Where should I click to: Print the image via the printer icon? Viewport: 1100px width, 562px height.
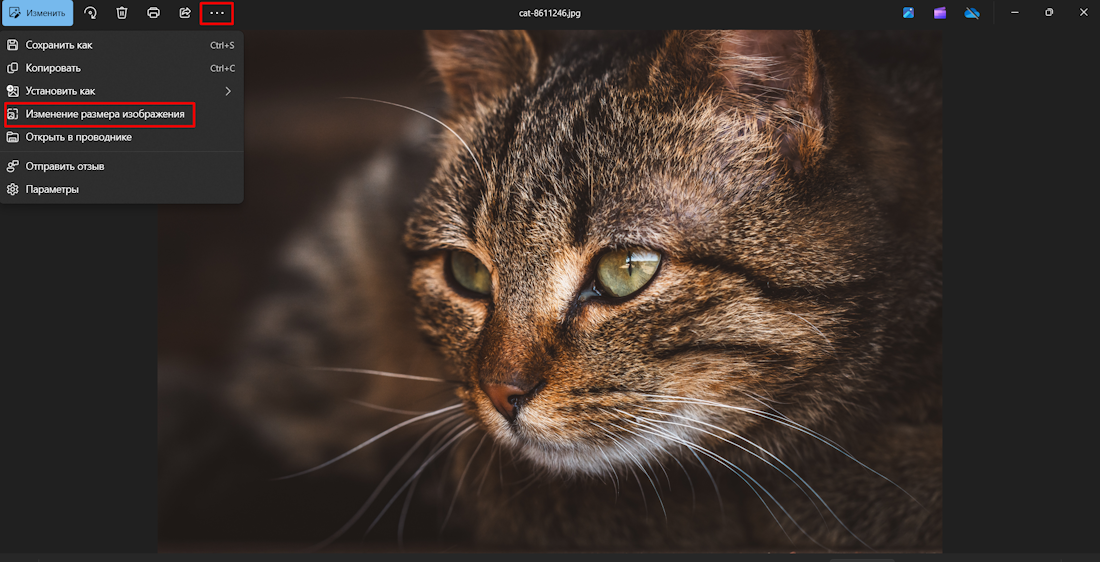(x=153, y=13)
